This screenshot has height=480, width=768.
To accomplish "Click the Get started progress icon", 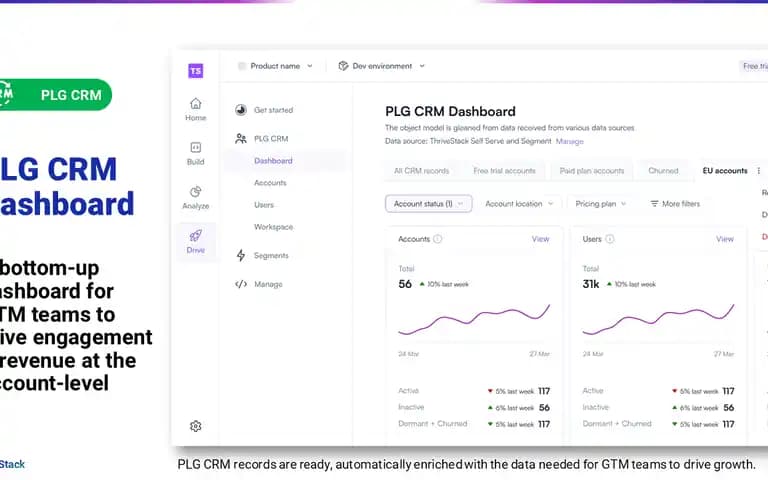I will (240, 110).
